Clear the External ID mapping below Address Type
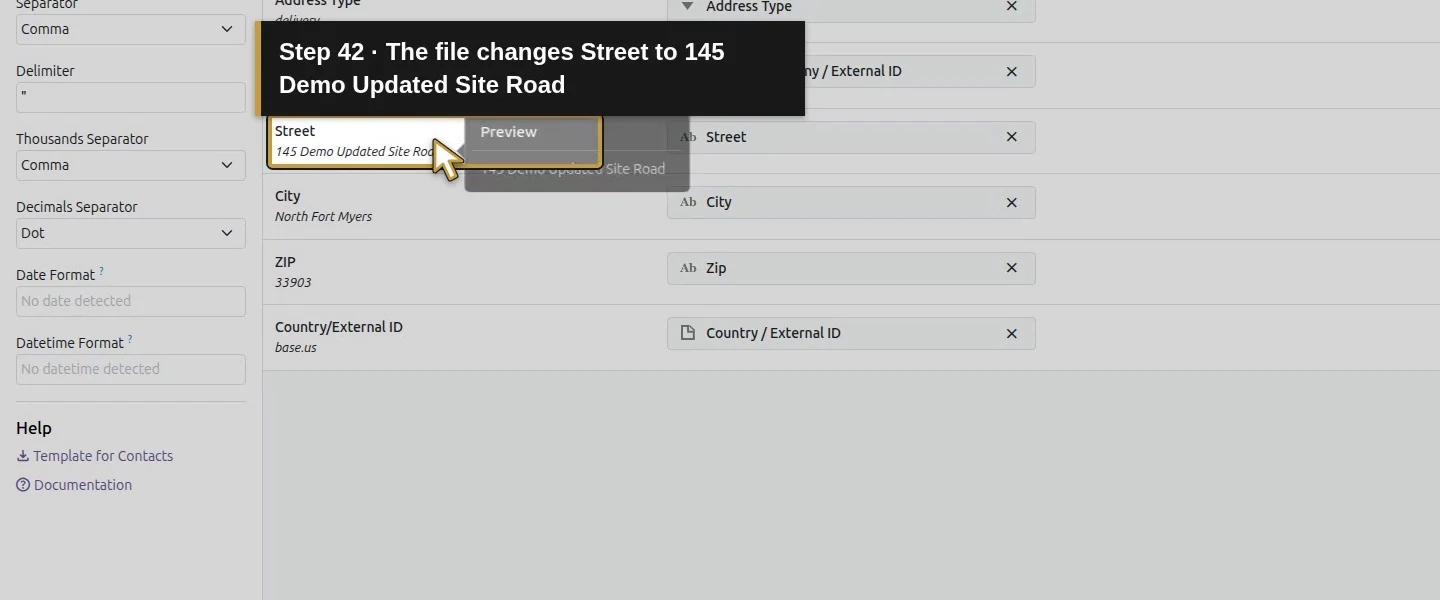Image resolution: width=1440 pixels, height=600 pixels. point(1011,72)
